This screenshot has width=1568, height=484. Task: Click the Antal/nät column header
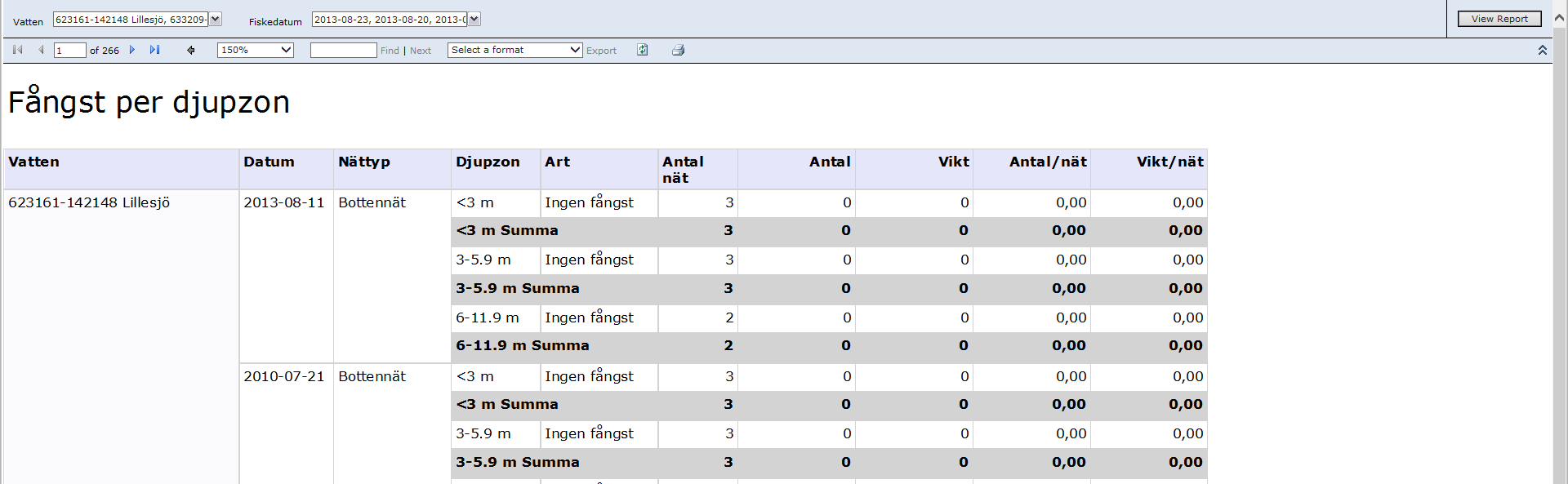coord(1031,170)
